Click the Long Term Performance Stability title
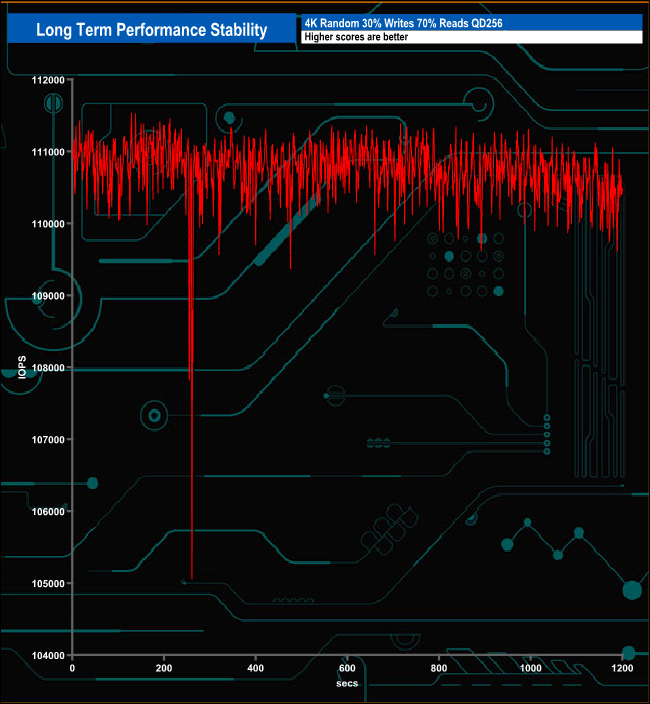The image size is (650, 704). [151, 30]
